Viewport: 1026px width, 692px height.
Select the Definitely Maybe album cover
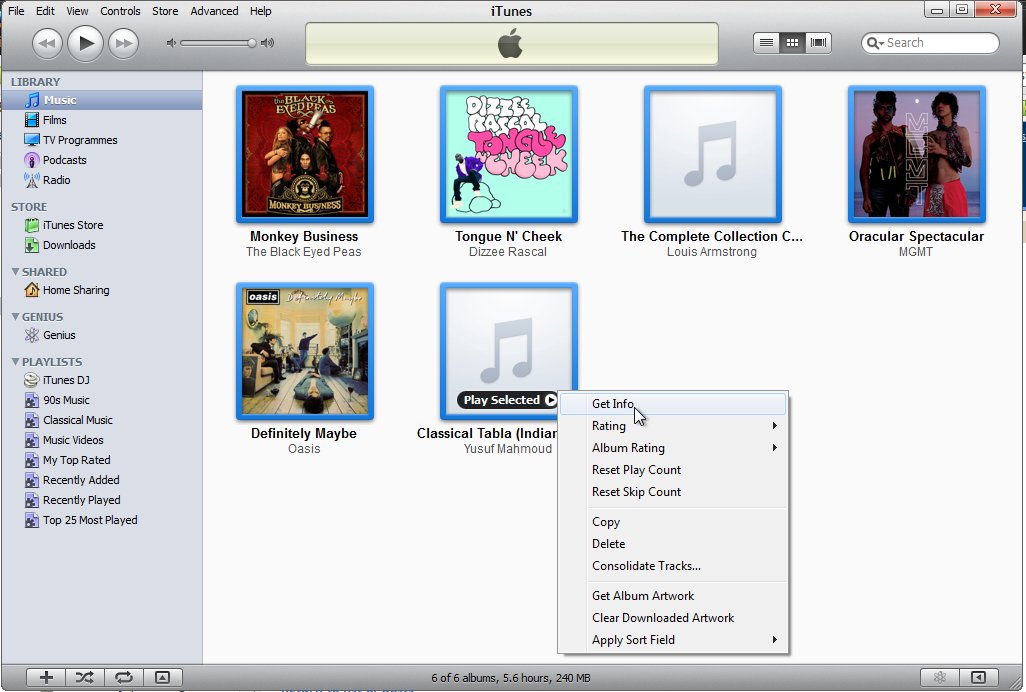pyautogui.click(x=305, y=351)
